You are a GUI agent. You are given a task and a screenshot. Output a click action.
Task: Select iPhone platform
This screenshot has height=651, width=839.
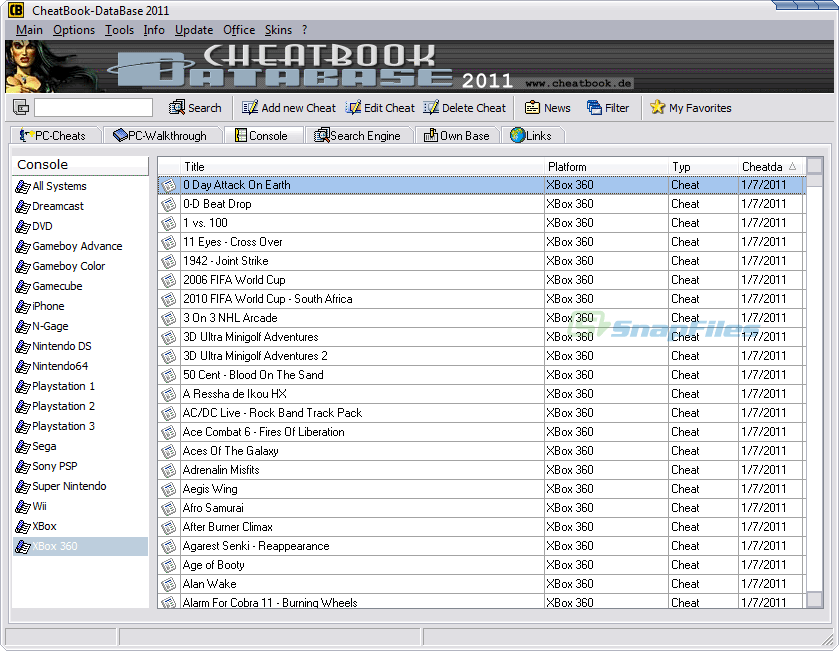tap(80, 306)
